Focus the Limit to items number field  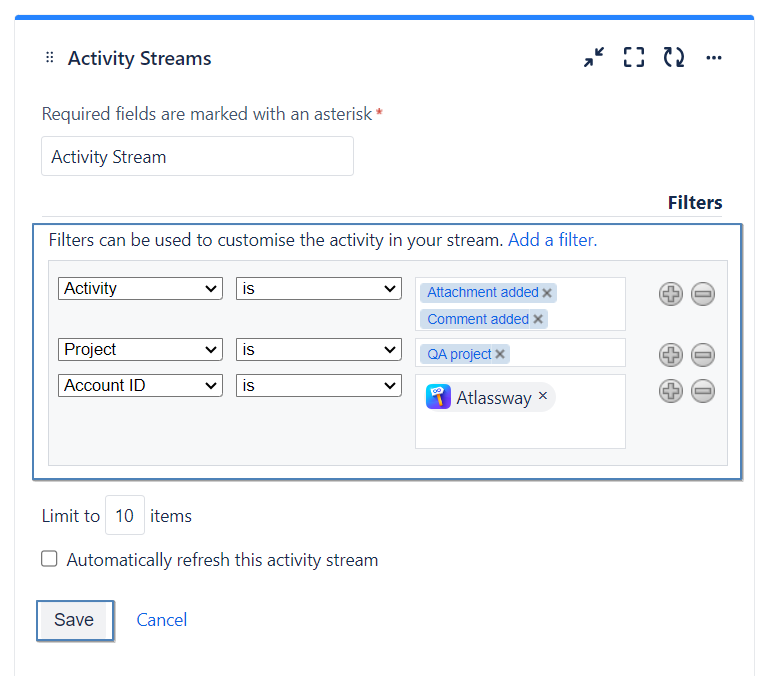click(x=125, y=515)
